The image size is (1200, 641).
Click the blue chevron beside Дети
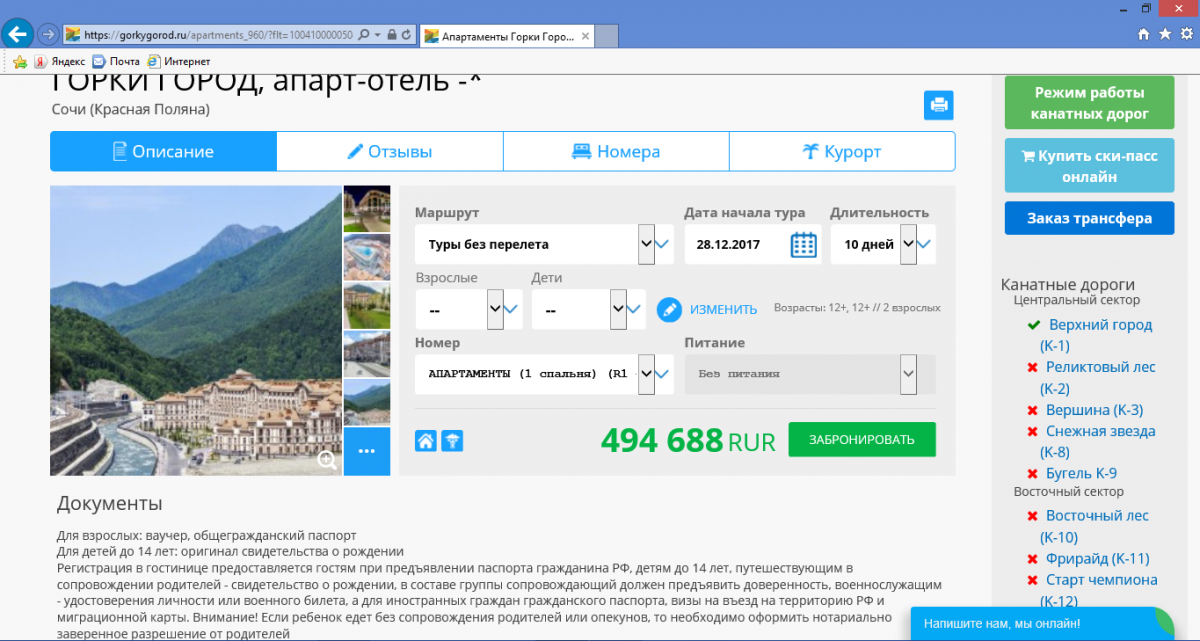coord(635,309)
